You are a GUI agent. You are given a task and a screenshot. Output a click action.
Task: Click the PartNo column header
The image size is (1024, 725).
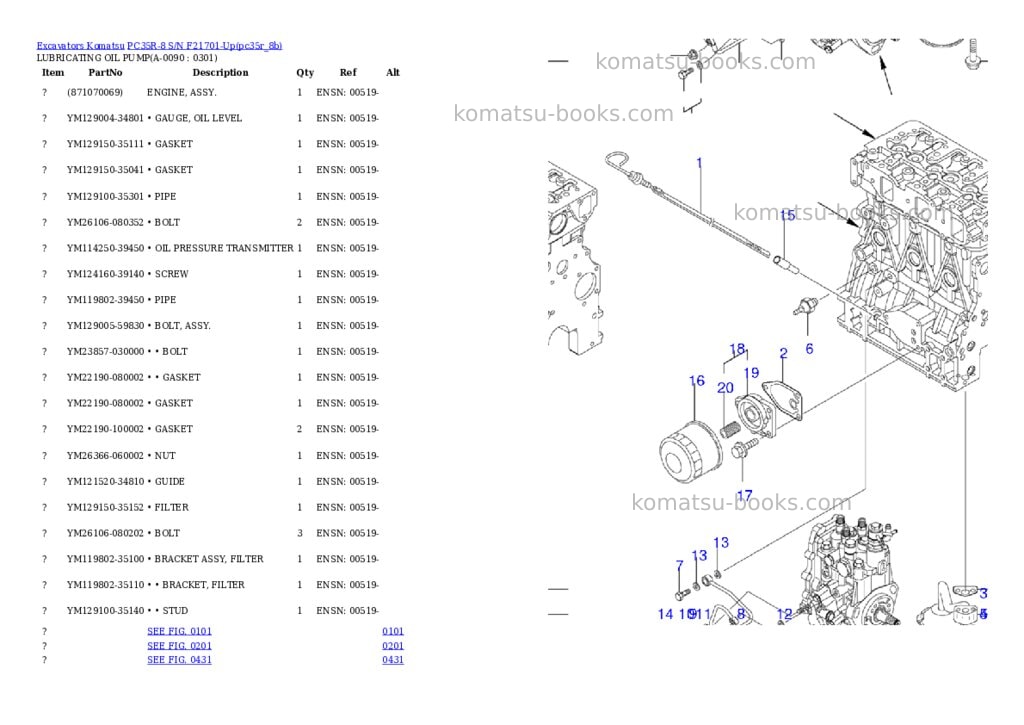[105, 72]
